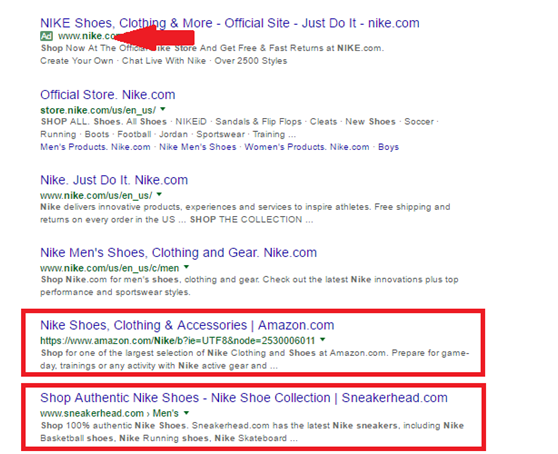This screenshot has height=454, width=558.
Task: Follow the Men's Products. Nike.com sitelink
Action: tap(95, 147)
